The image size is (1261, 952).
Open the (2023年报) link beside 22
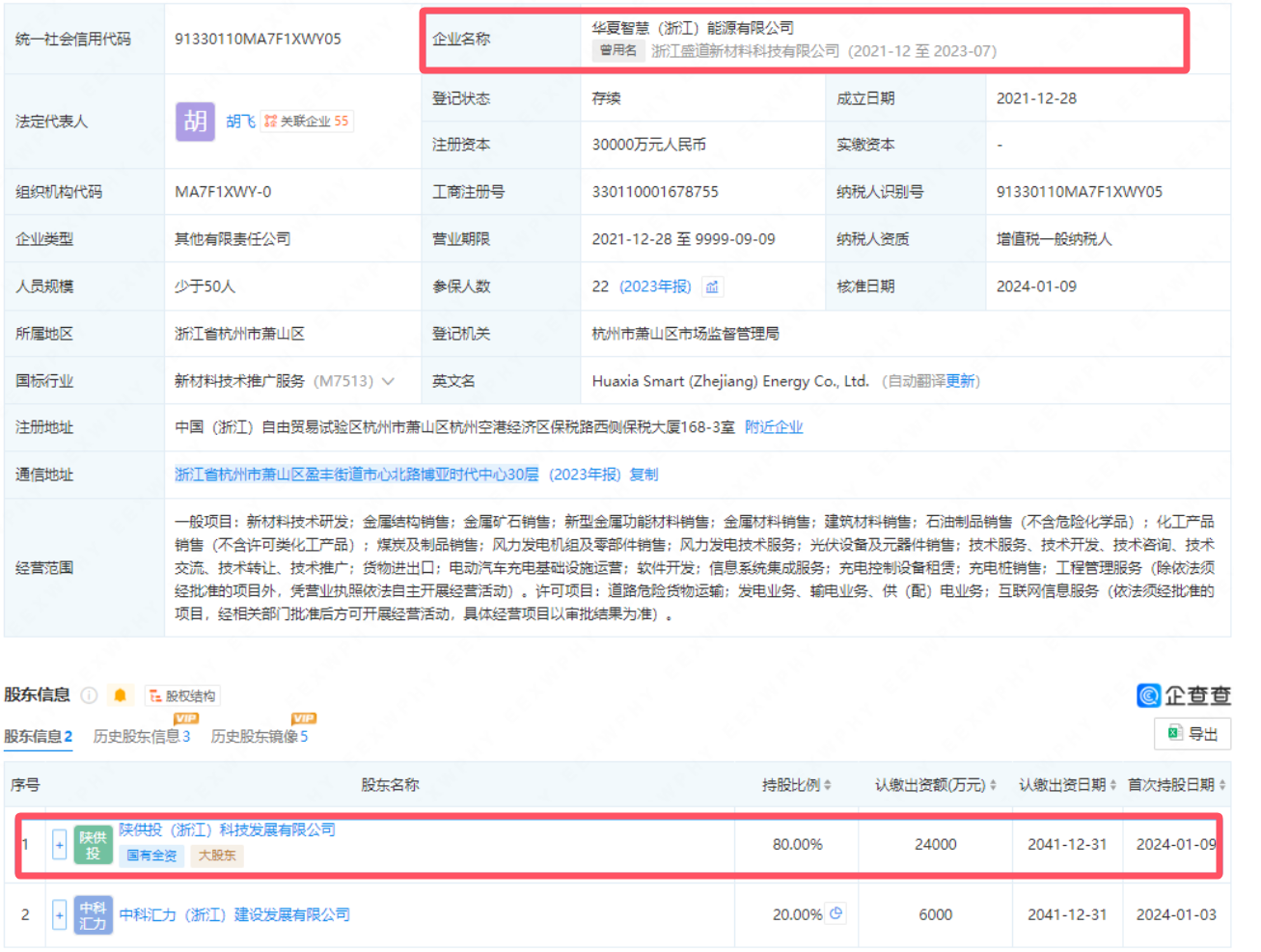(x=655, y=286)
